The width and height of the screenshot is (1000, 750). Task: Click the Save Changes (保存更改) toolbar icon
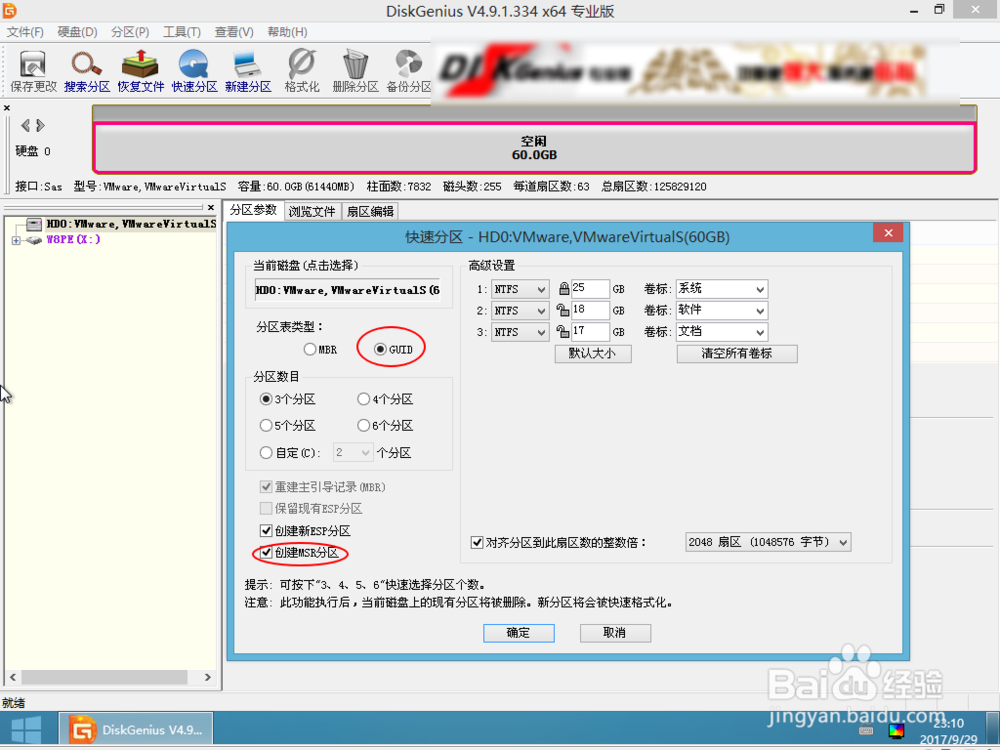tap(33, 71)
